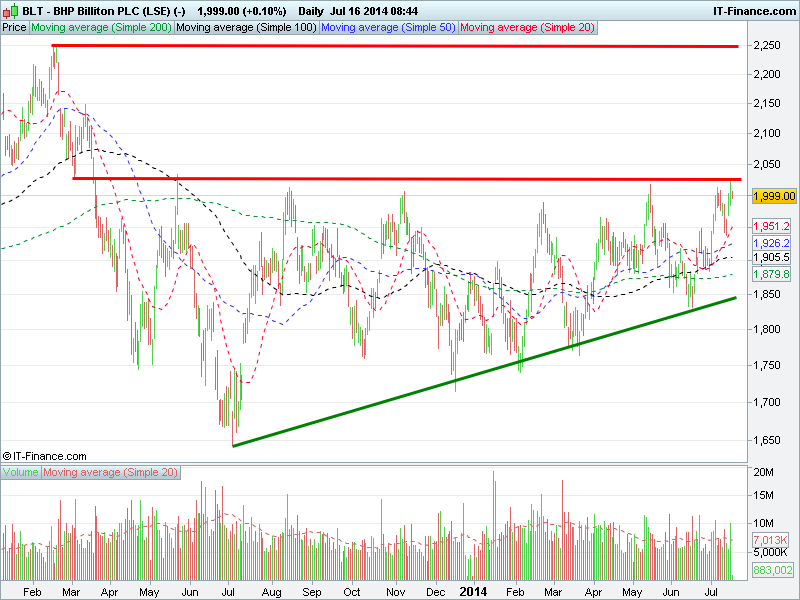Select the Price legend label
Screen dimensions: 800x600
point(14,28)
